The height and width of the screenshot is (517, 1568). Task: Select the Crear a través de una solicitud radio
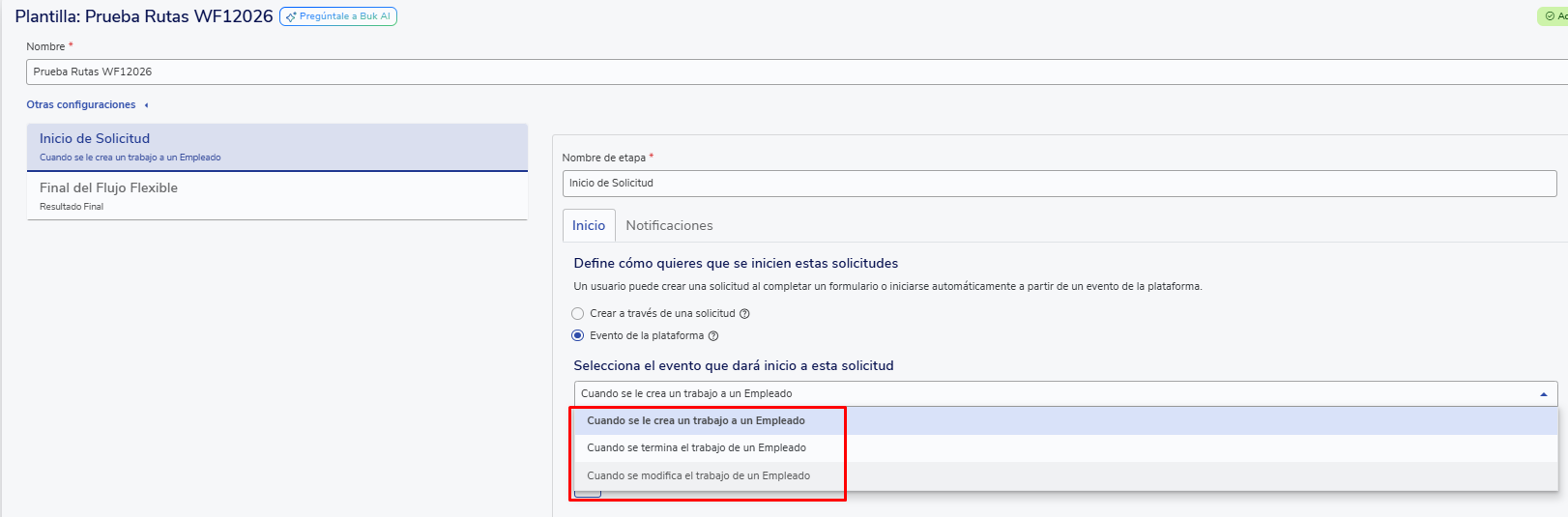click(x=578, y=314)
